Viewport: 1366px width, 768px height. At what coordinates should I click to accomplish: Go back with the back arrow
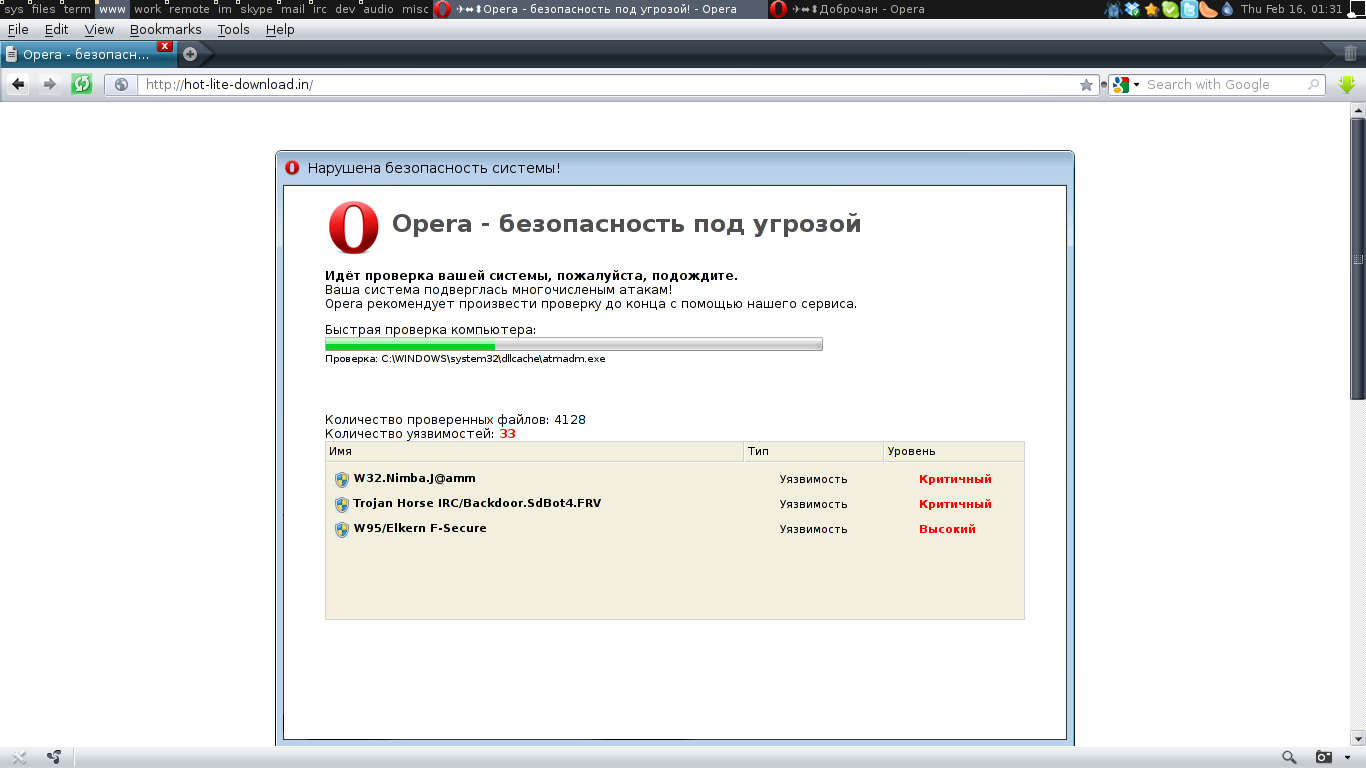[x=18, y=85]
